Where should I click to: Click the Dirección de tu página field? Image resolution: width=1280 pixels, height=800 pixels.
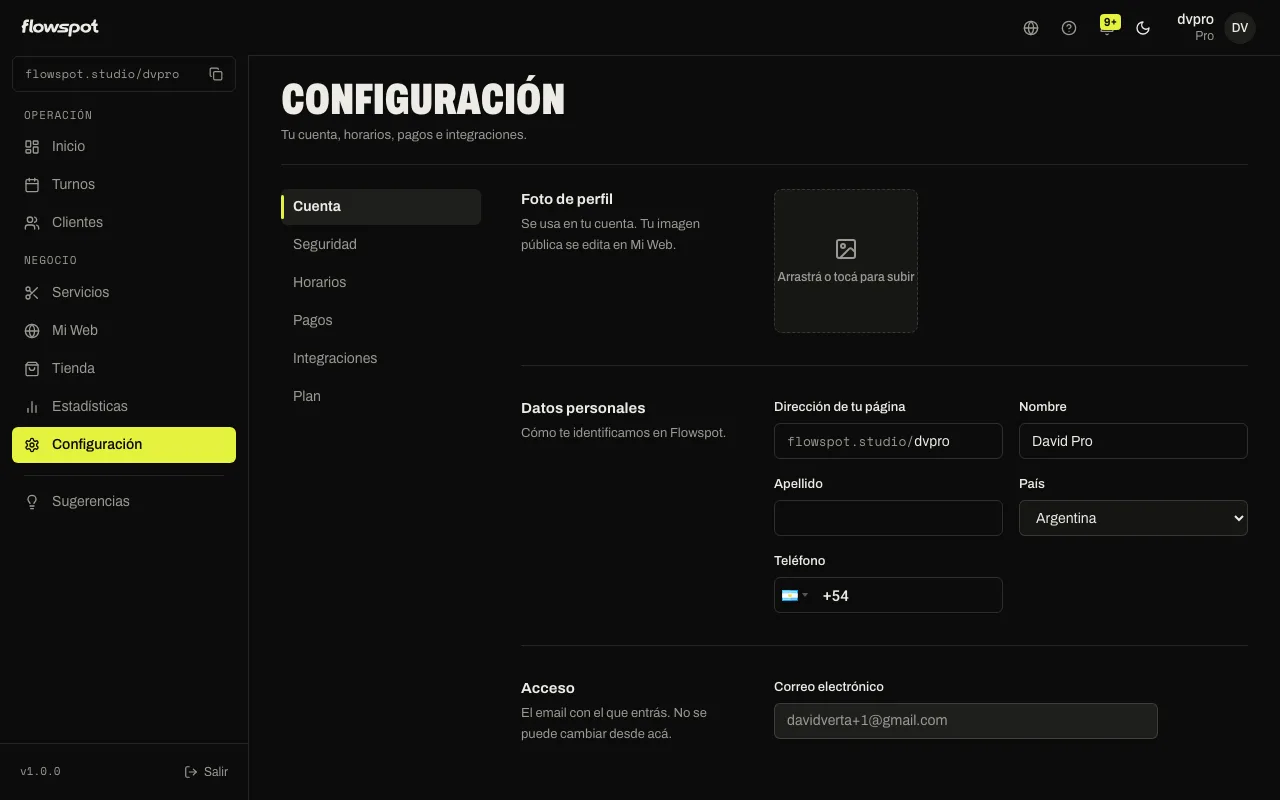click(x=888, y=441)
